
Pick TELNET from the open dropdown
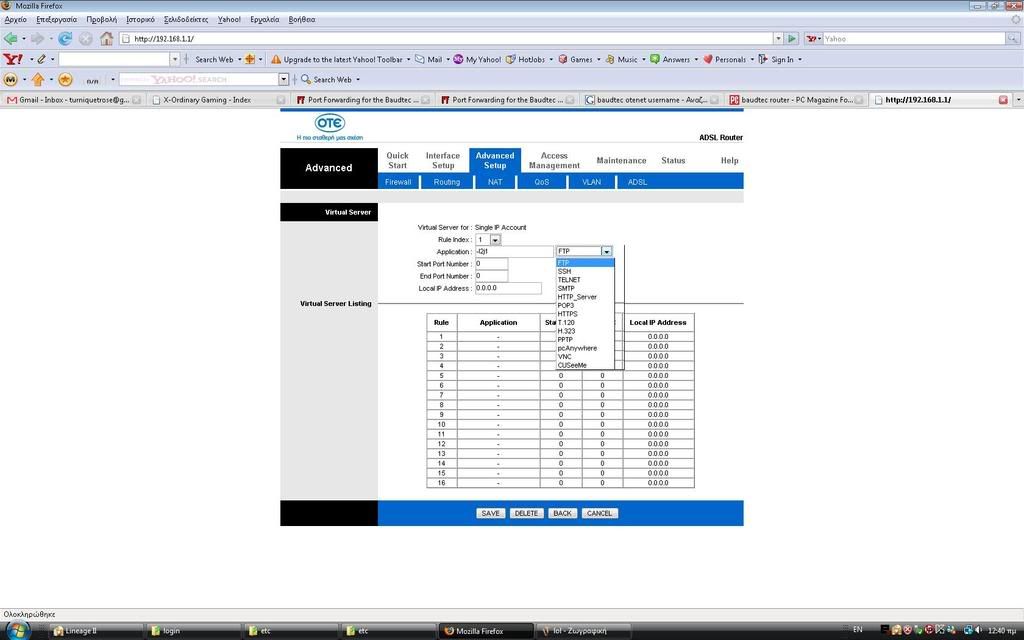click(x=569, y=280)
